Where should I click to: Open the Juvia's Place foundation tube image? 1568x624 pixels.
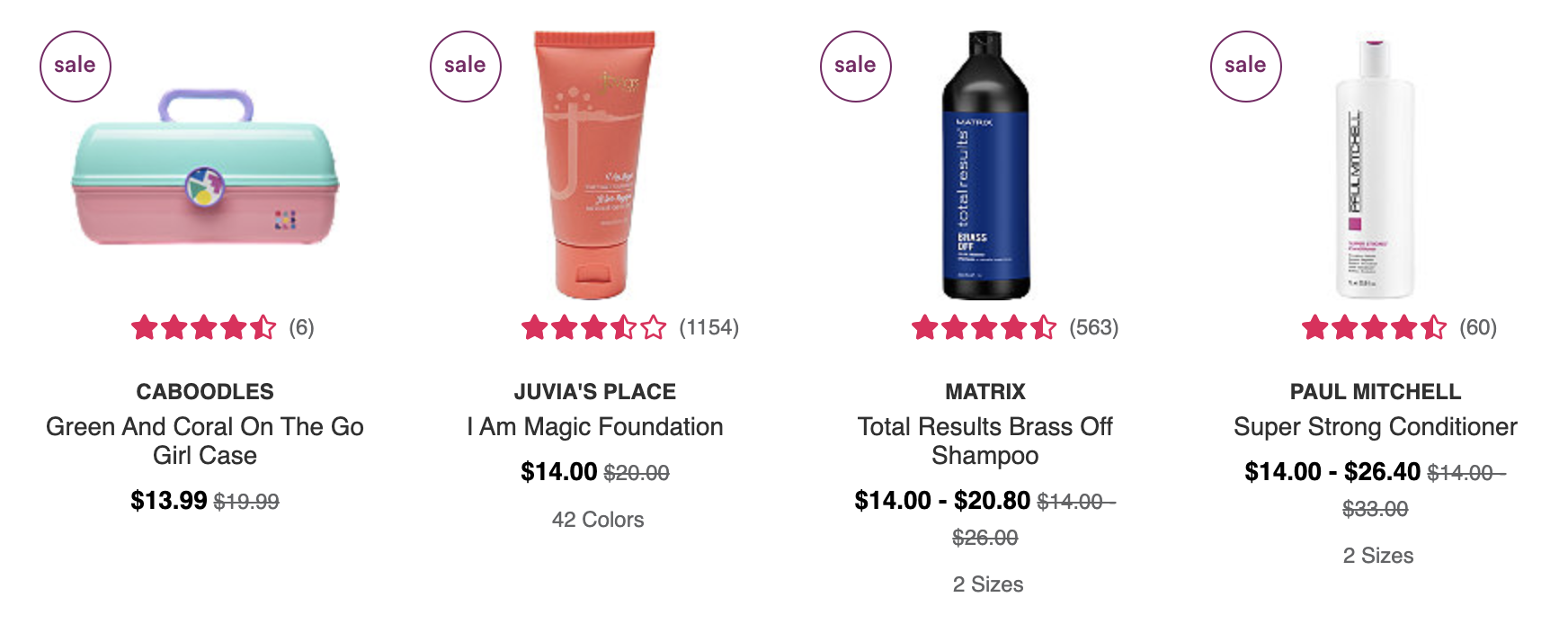click(595, 165)
